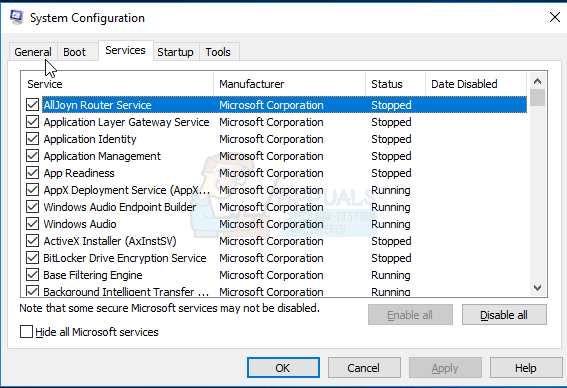
Task: Uncheck the Windows Audio checkbox
Action: click(x=33, y=224)
